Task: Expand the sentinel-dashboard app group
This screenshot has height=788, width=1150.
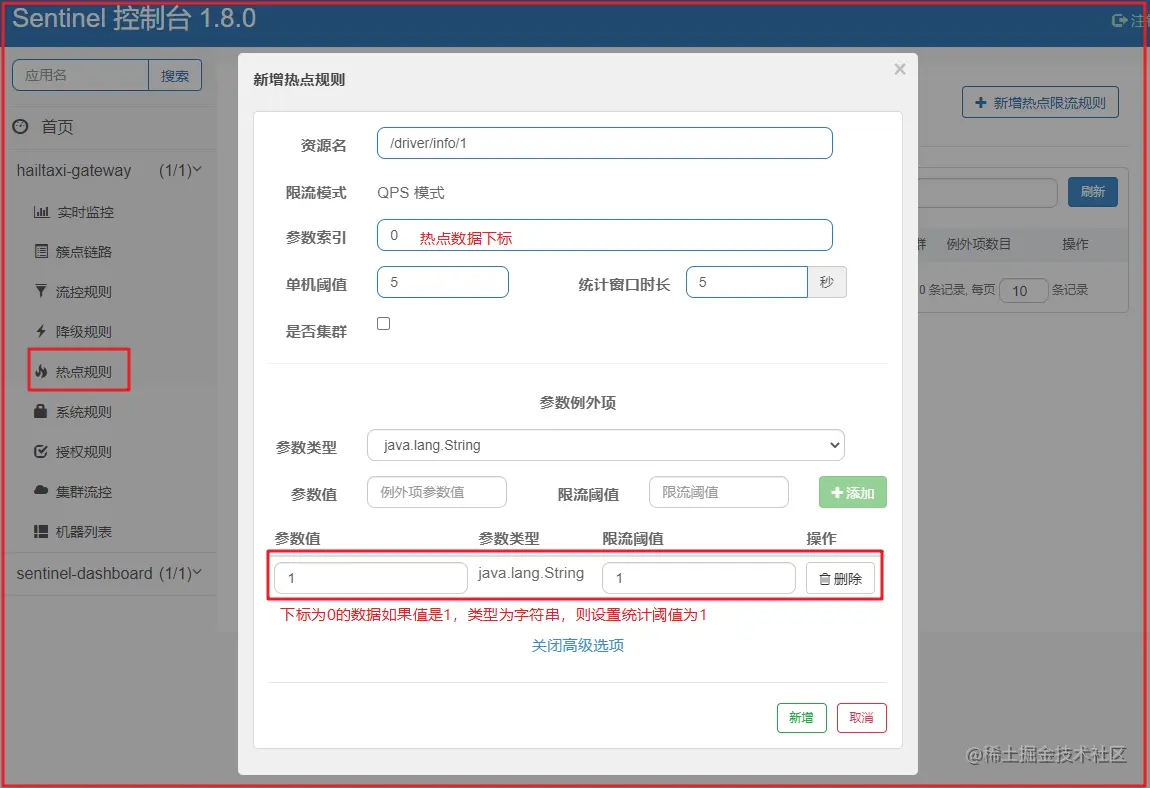Action: tap(109, 573)
